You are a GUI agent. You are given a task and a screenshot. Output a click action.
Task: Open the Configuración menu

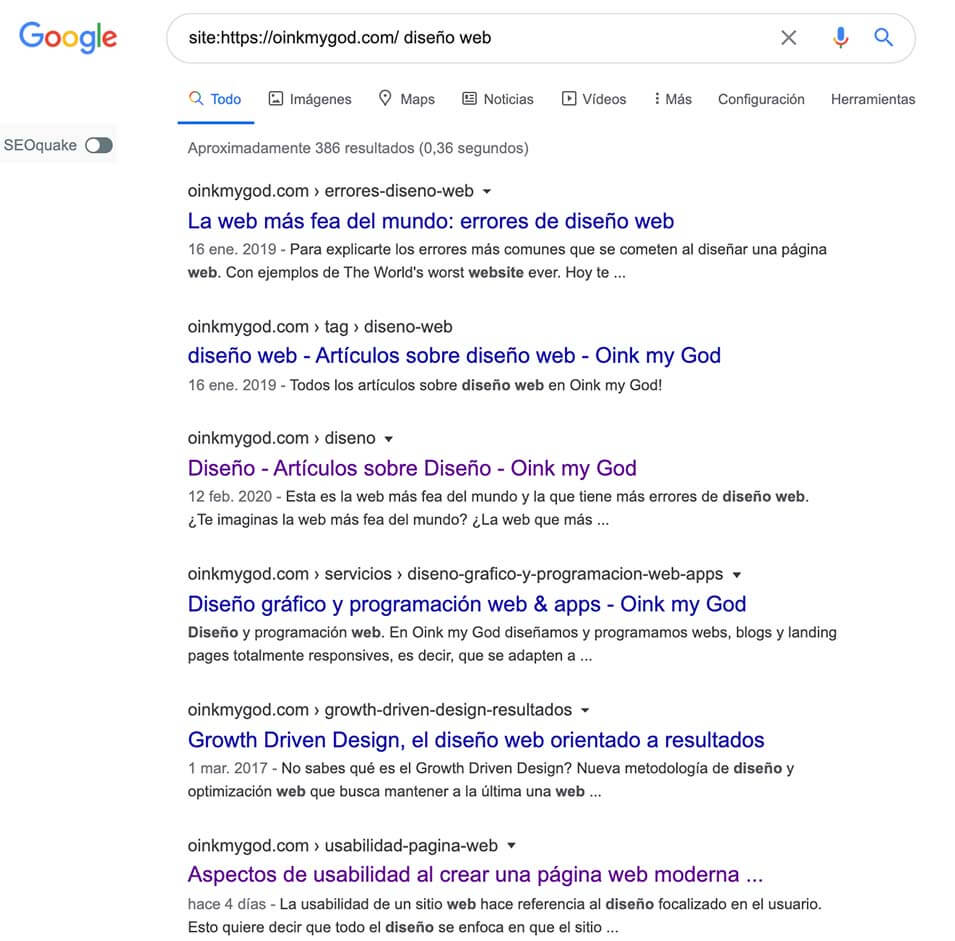pyautogui.click(x=761, y=99)
